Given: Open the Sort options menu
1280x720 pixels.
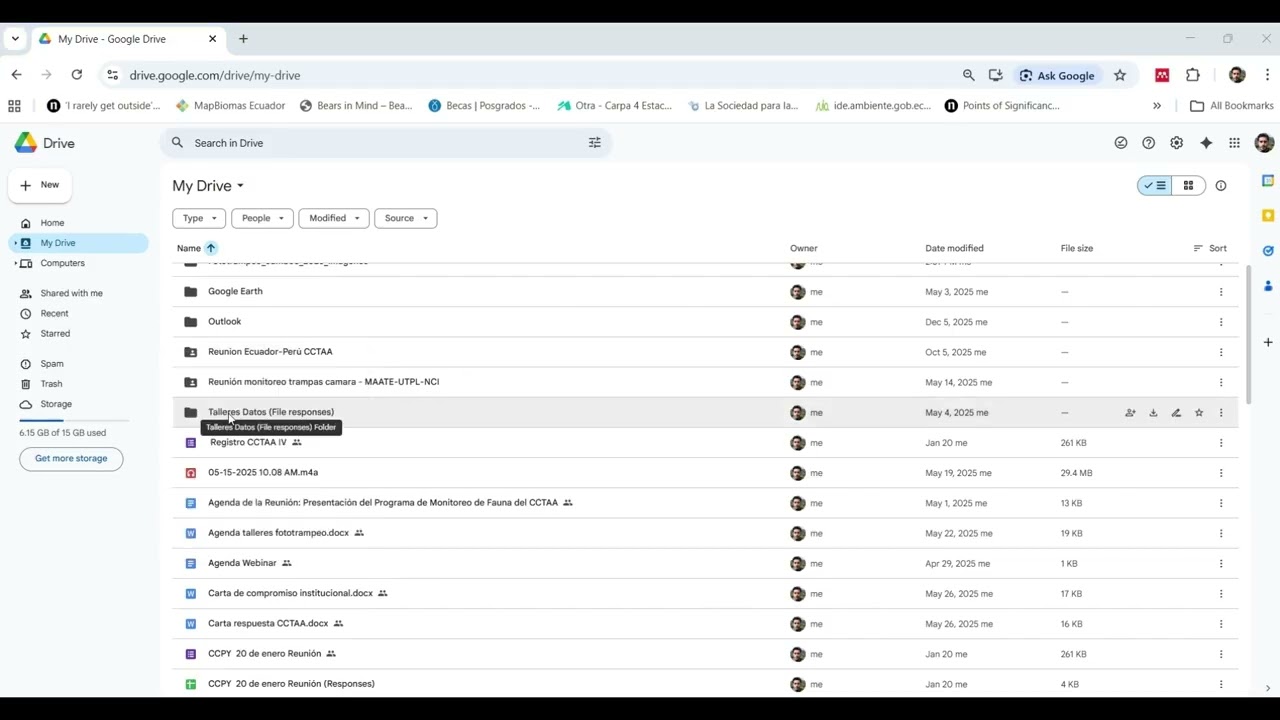Looking at the screenshot, I should click(1210, 248).
